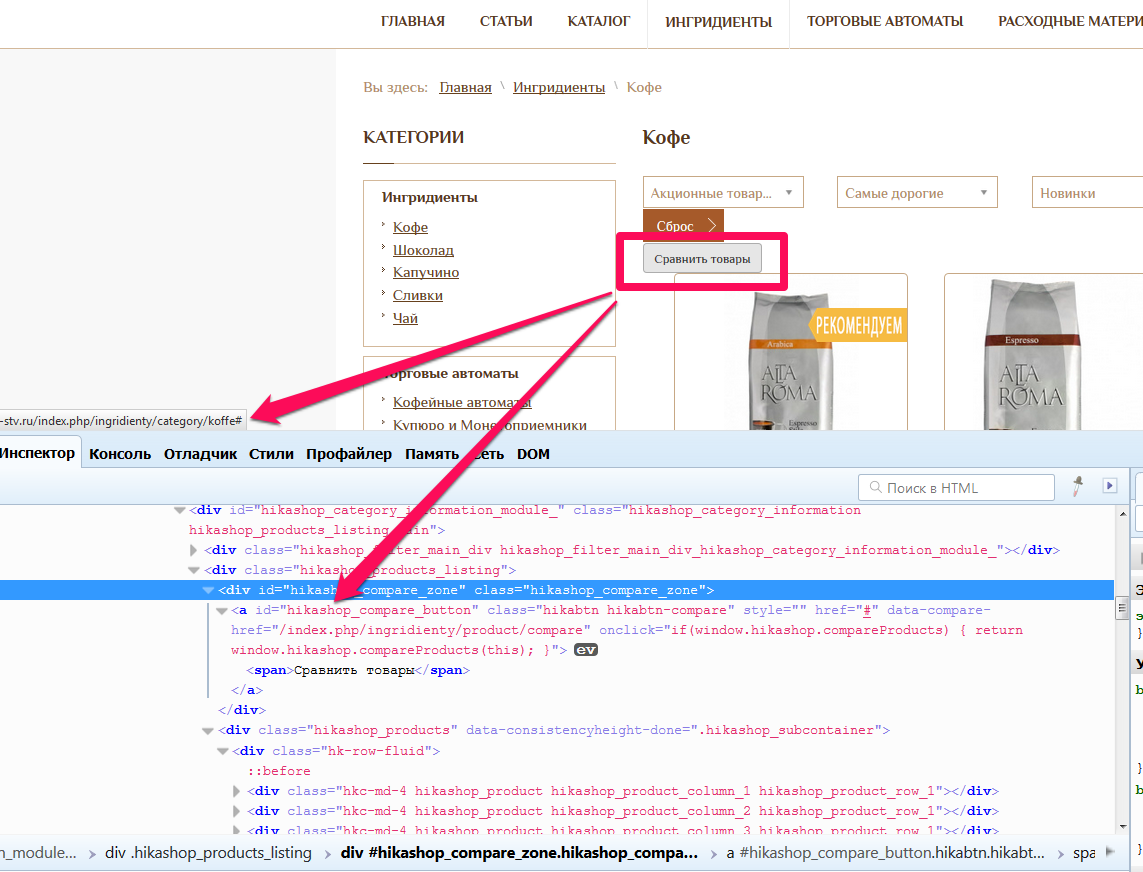Image resolution: width=1143 pixels, height=872 pixels.
Task: Expand the hikashop_product_column_1 node
Action: pyautogui.click(x=236, y=791)
